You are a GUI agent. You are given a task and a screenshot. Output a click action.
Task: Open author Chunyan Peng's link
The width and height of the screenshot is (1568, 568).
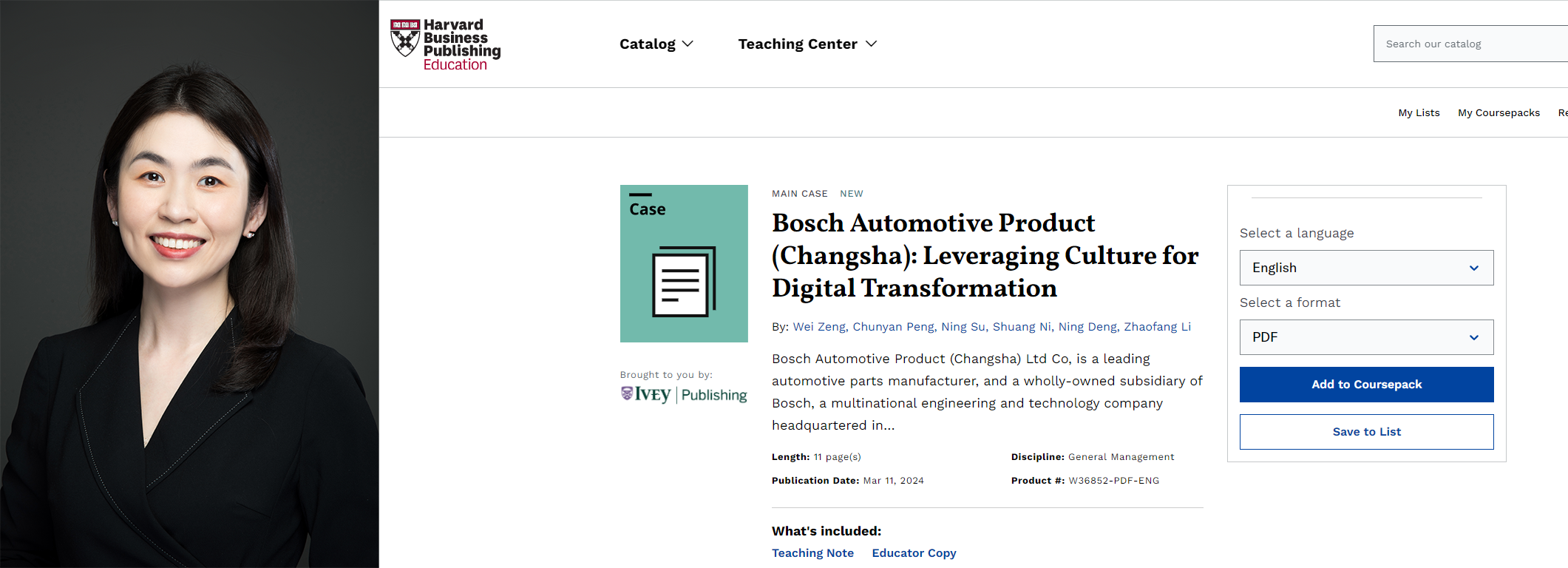[x=893, y=326]
